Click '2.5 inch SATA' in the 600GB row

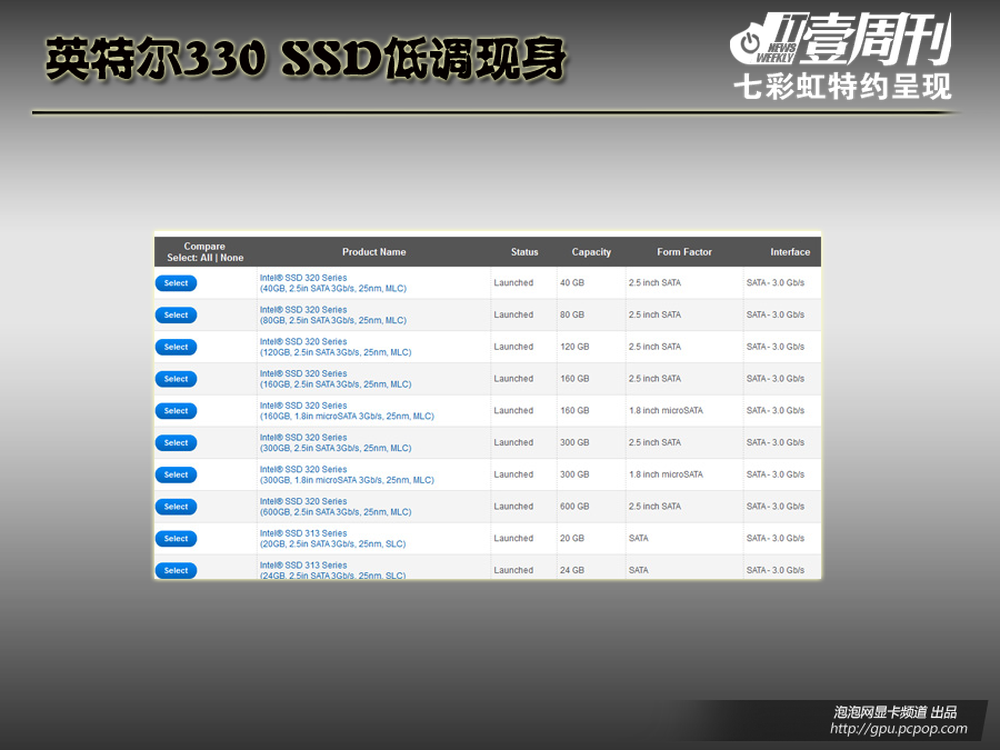(x=655, y=506)
